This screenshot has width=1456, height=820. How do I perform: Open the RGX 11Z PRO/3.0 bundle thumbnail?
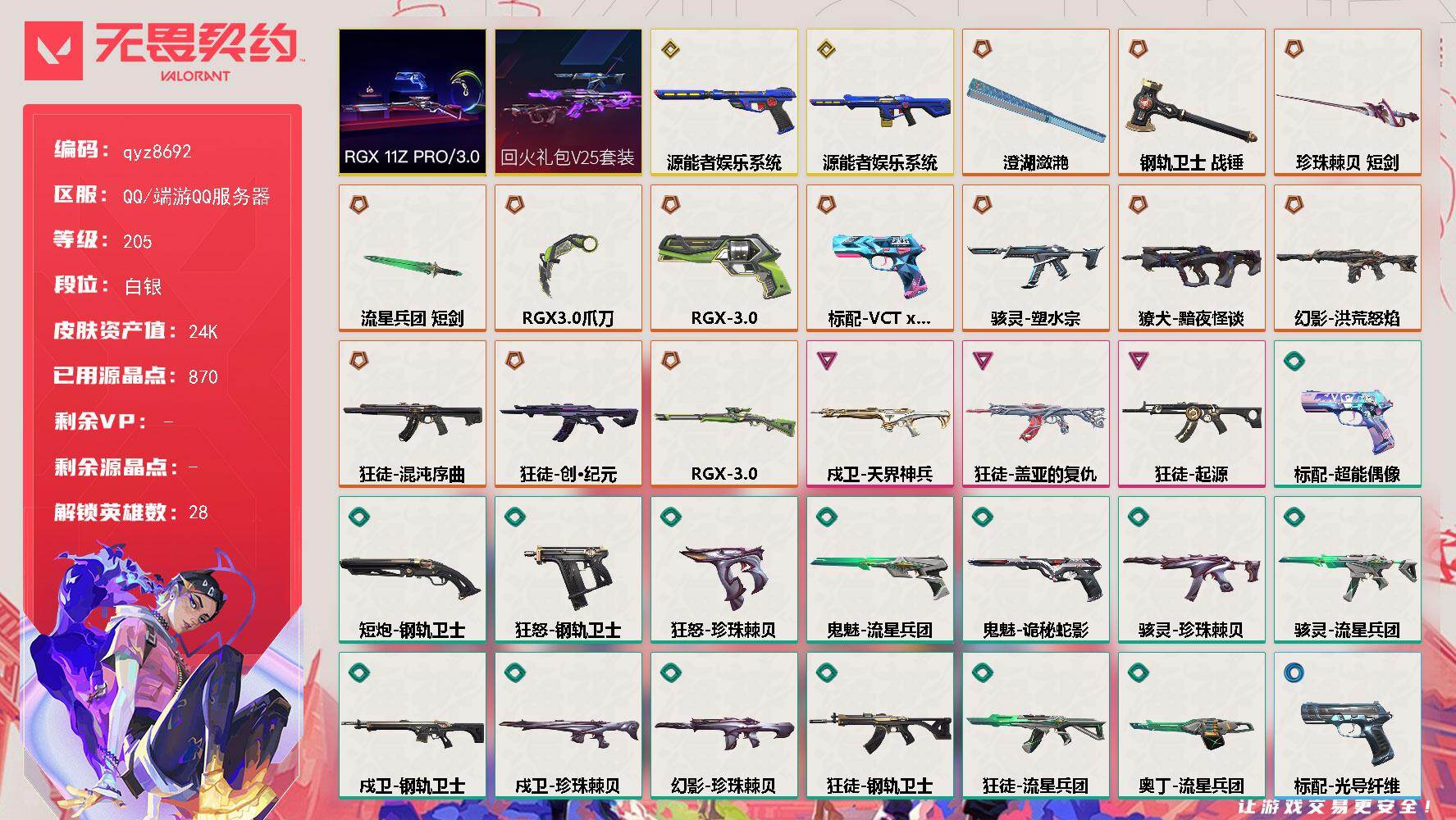coord(412,102)
